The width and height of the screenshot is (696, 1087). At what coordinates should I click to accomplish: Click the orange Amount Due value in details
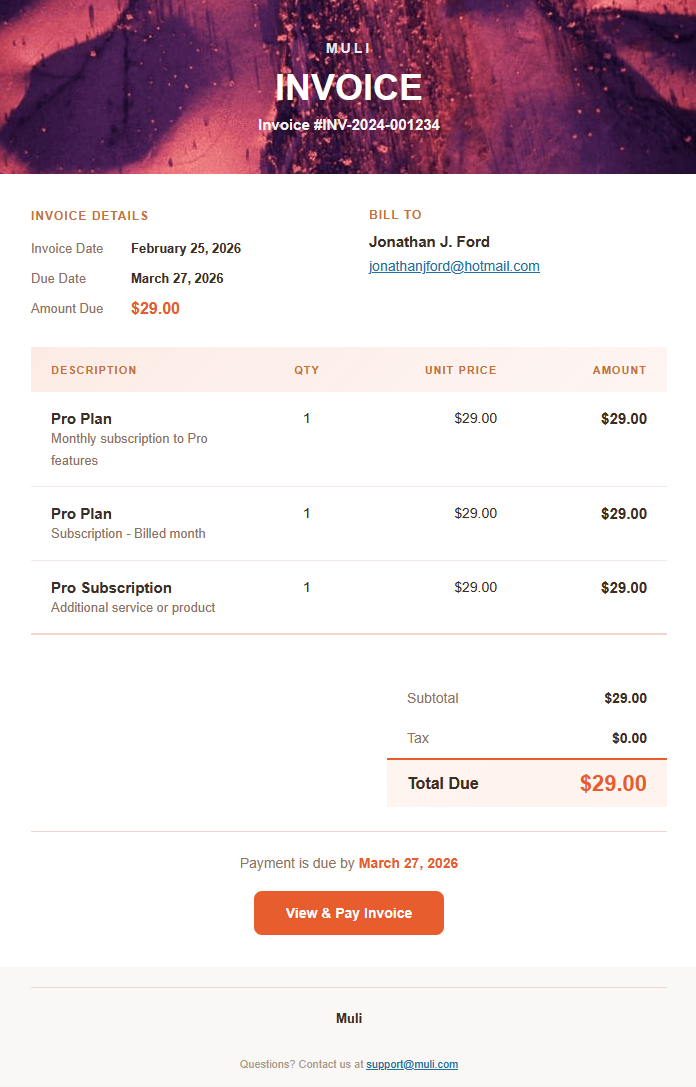(155, 308)
